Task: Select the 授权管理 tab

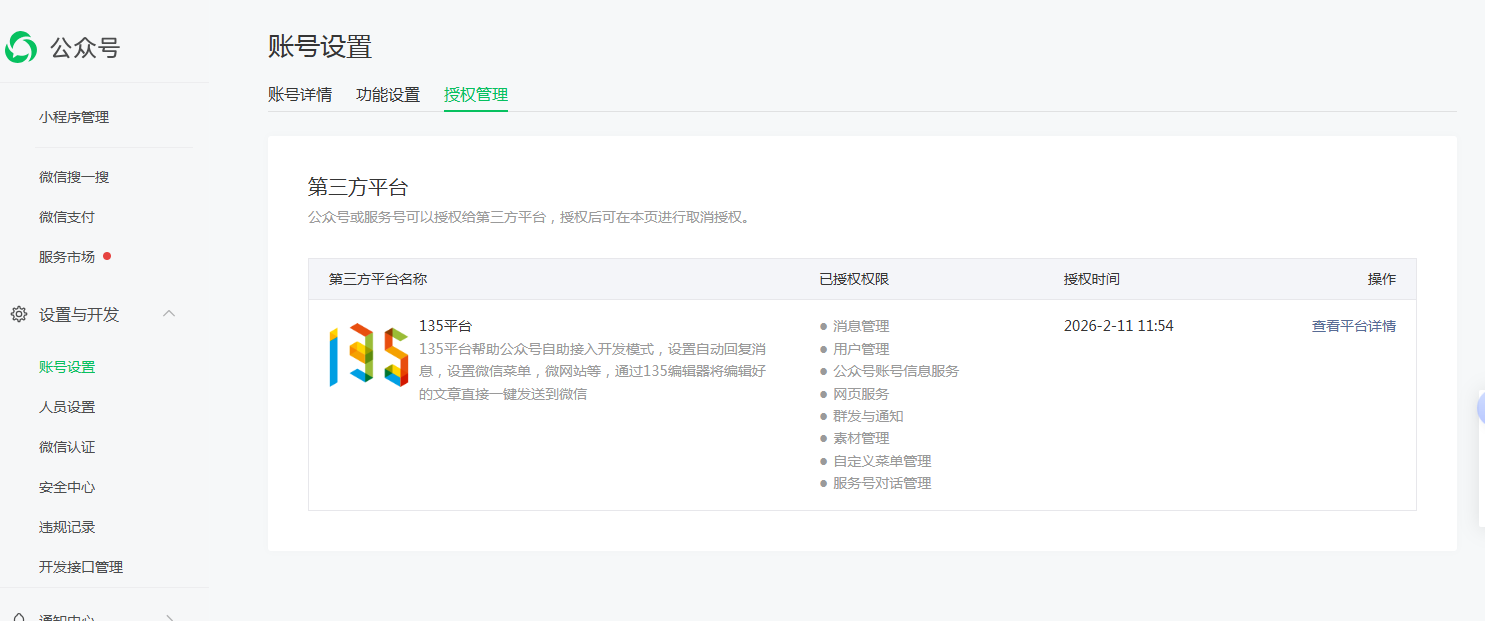Action: click(x=476, y=95)
